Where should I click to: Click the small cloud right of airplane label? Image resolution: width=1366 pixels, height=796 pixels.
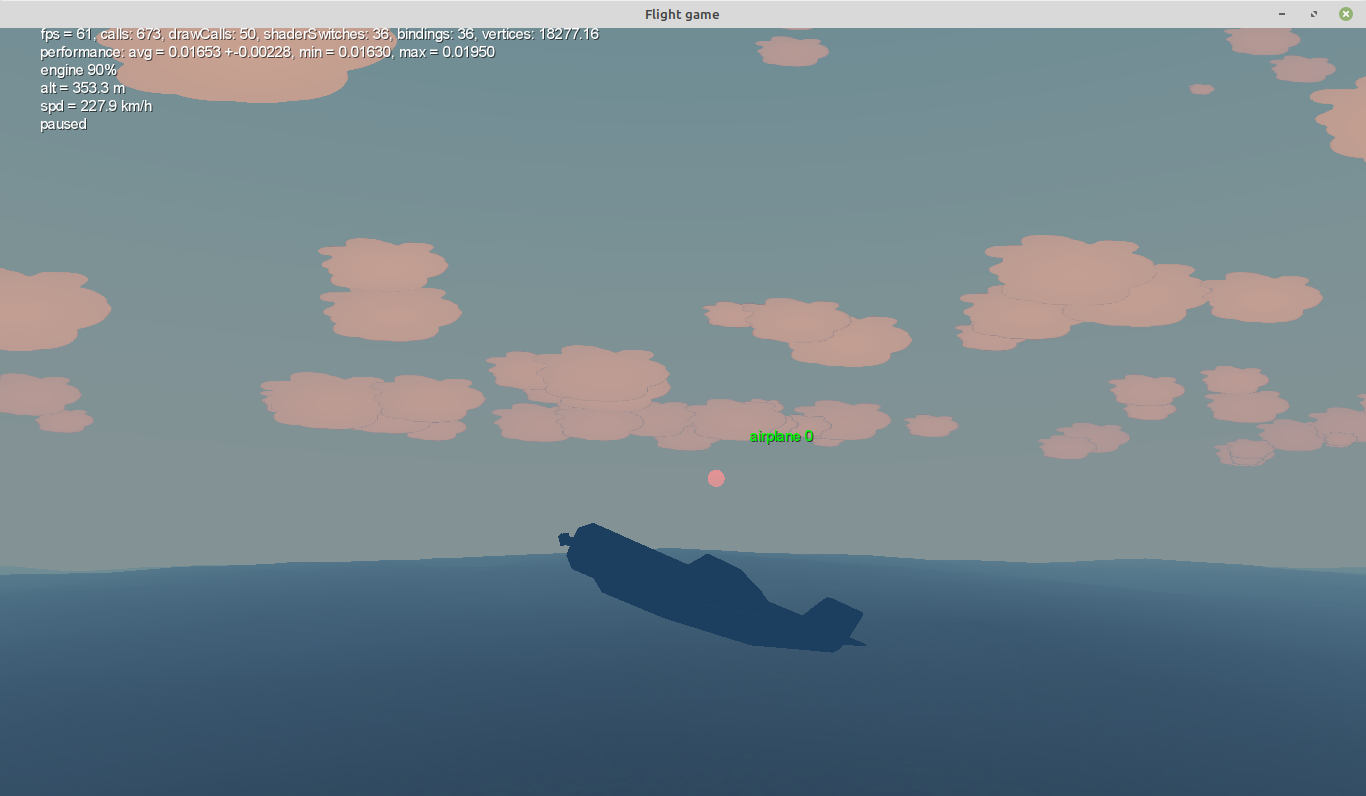(x=931, y=426)
